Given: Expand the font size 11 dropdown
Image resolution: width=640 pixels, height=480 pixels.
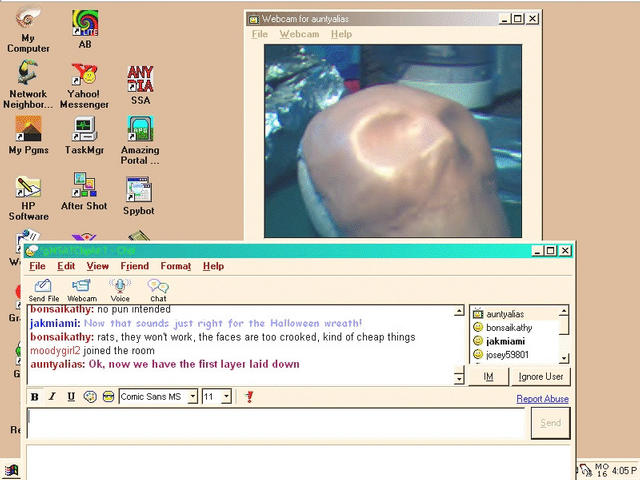Looking at the screenshot, I should pos(227,396).
